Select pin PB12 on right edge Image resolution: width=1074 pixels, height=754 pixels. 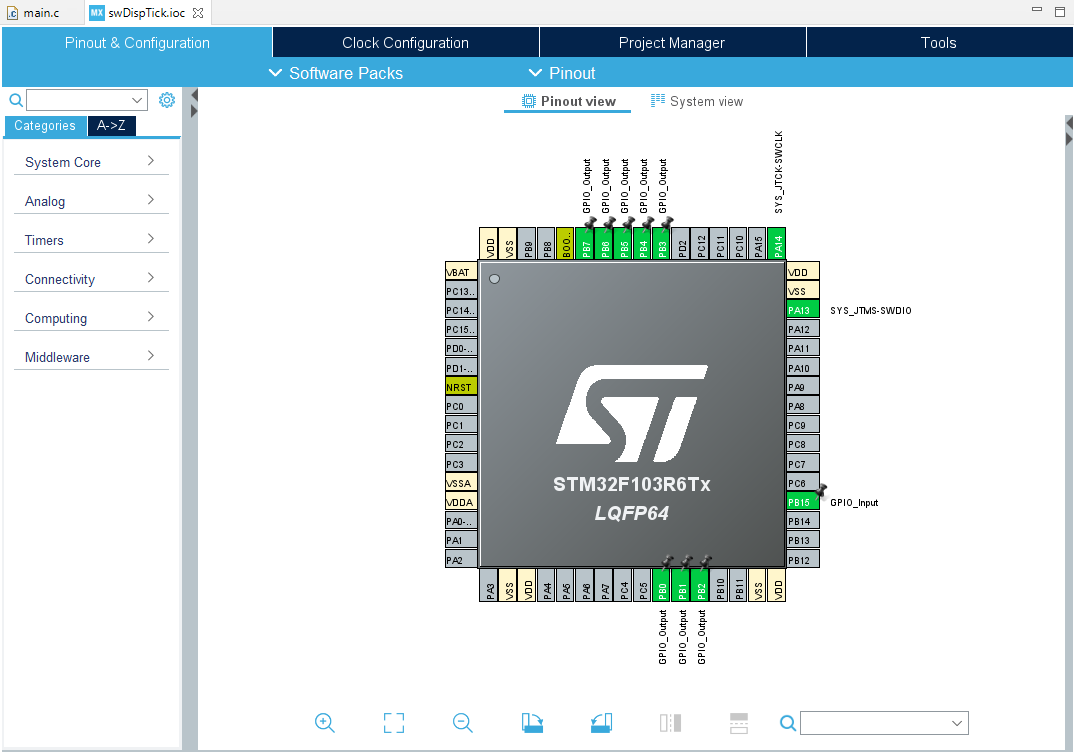(803, 560)
